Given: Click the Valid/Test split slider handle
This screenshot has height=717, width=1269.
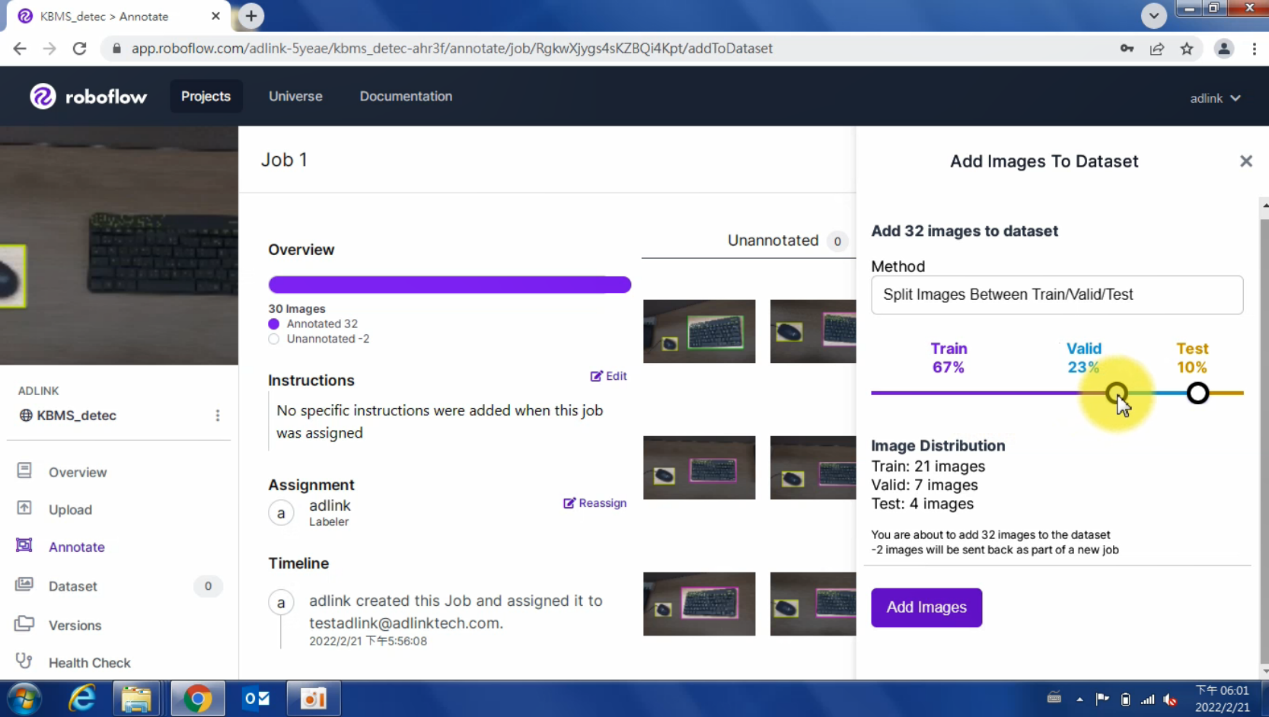Looking at the screenshot, I should pos(1197,393).
